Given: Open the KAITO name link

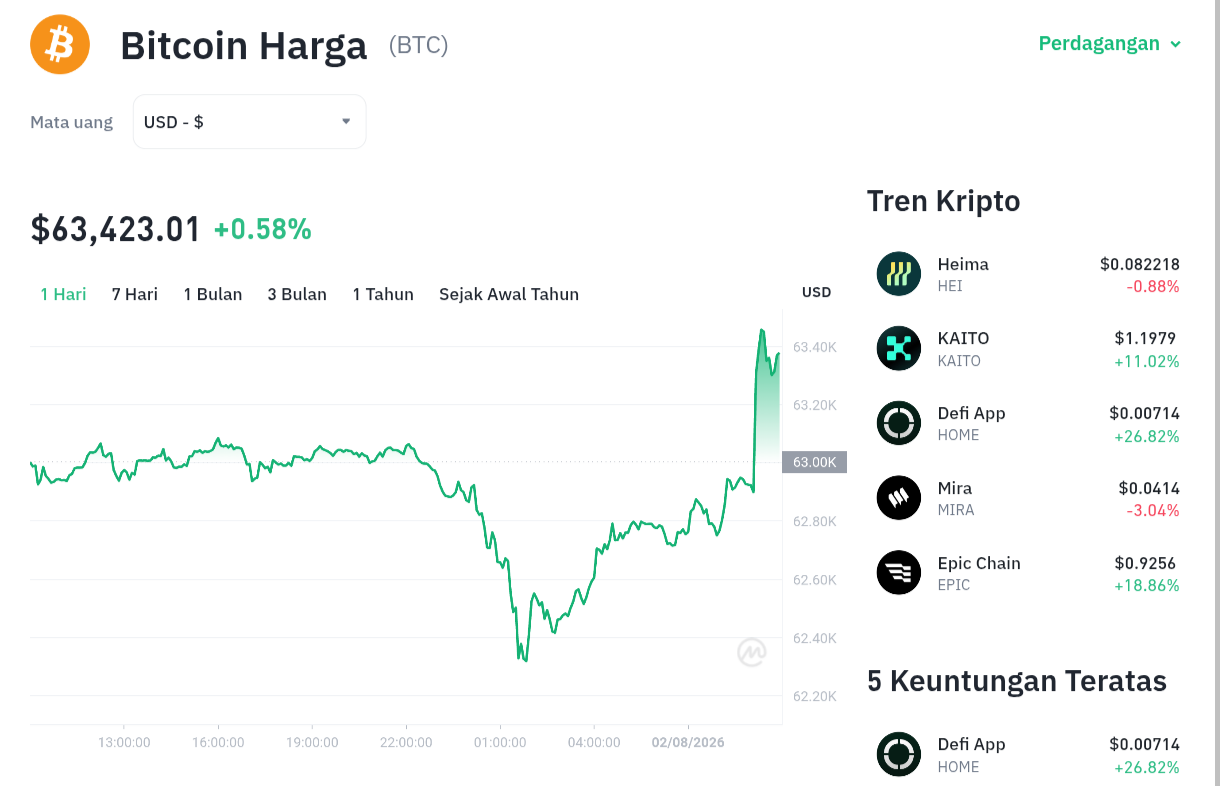Looking at the screenshot, I should (963, 338).
